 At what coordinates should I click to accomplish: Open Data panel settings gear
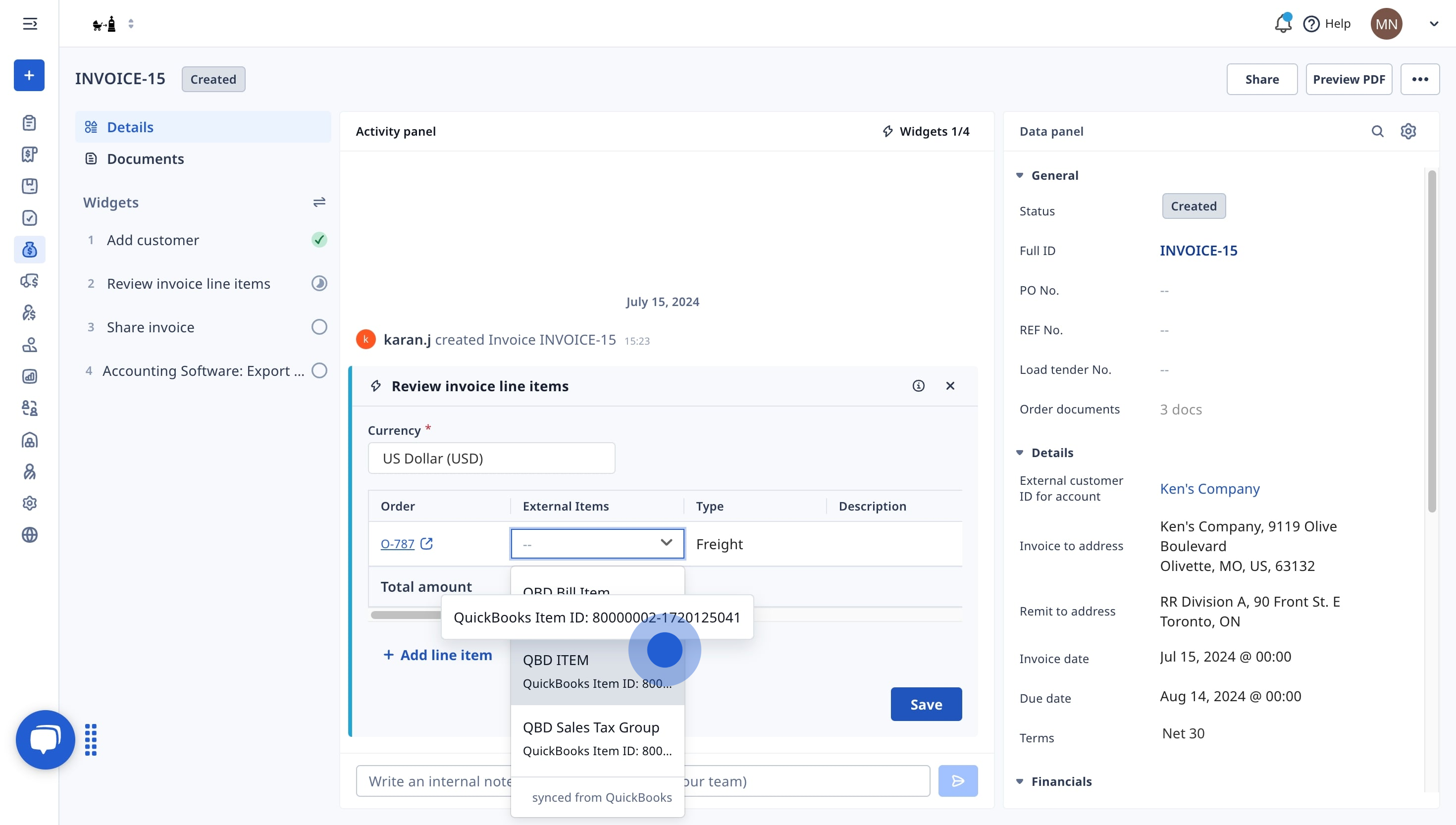[1408, 131]
